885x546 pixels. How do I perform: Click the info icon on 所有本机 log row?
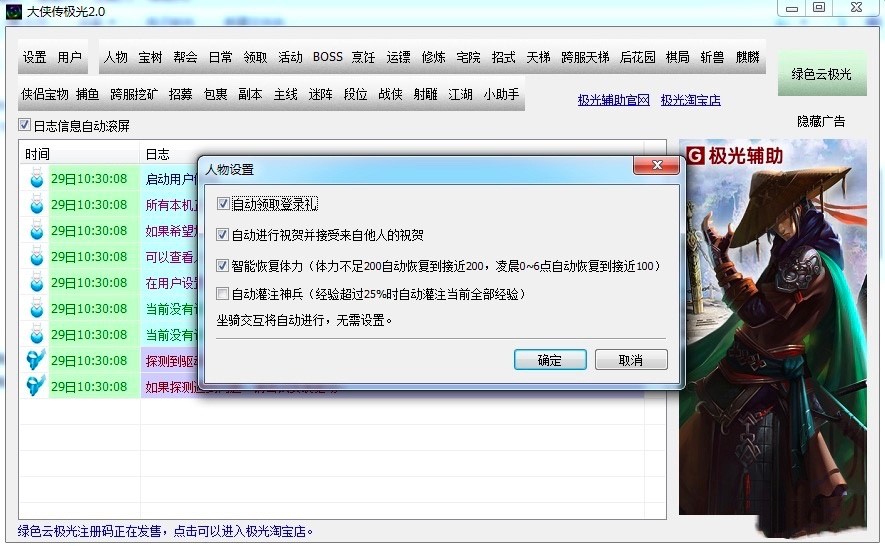pos(37,205)
